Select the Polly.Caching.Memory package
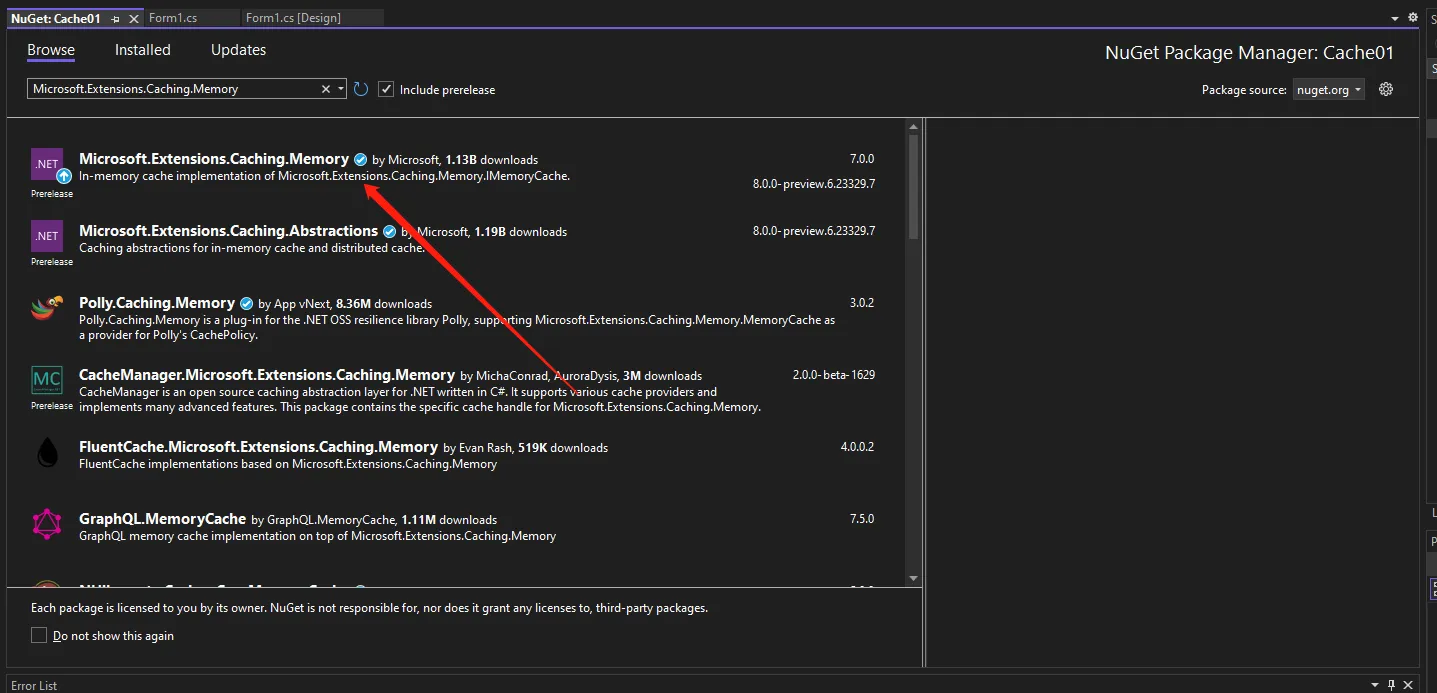1437x693 pixels. [455, 318]
